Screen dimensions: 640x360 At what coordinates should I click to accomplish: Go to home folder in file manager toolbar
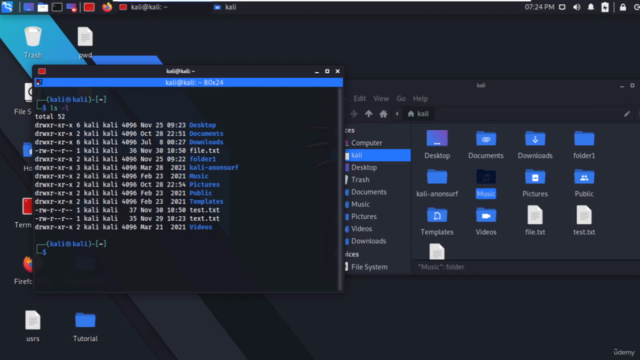click(383, 114)
